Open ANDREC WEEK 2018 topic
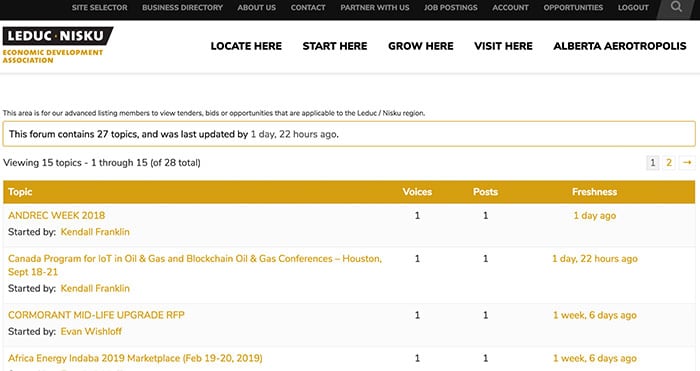The width and height of the screenshot is (700, 371). tap(57, 215)
